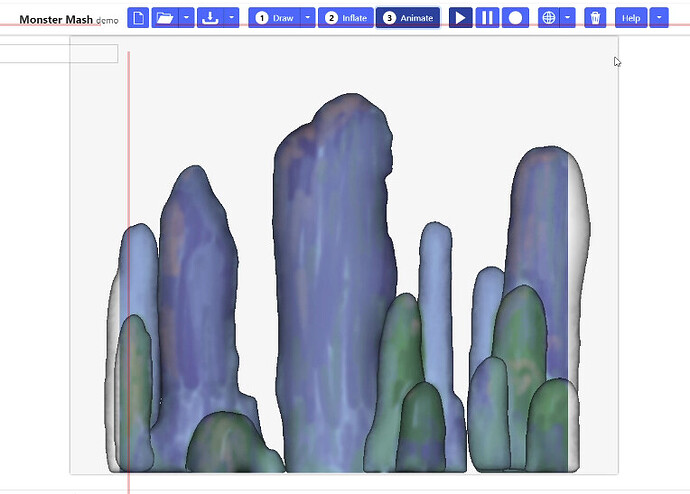
Task: Play the animation
Action: [461, 18]
